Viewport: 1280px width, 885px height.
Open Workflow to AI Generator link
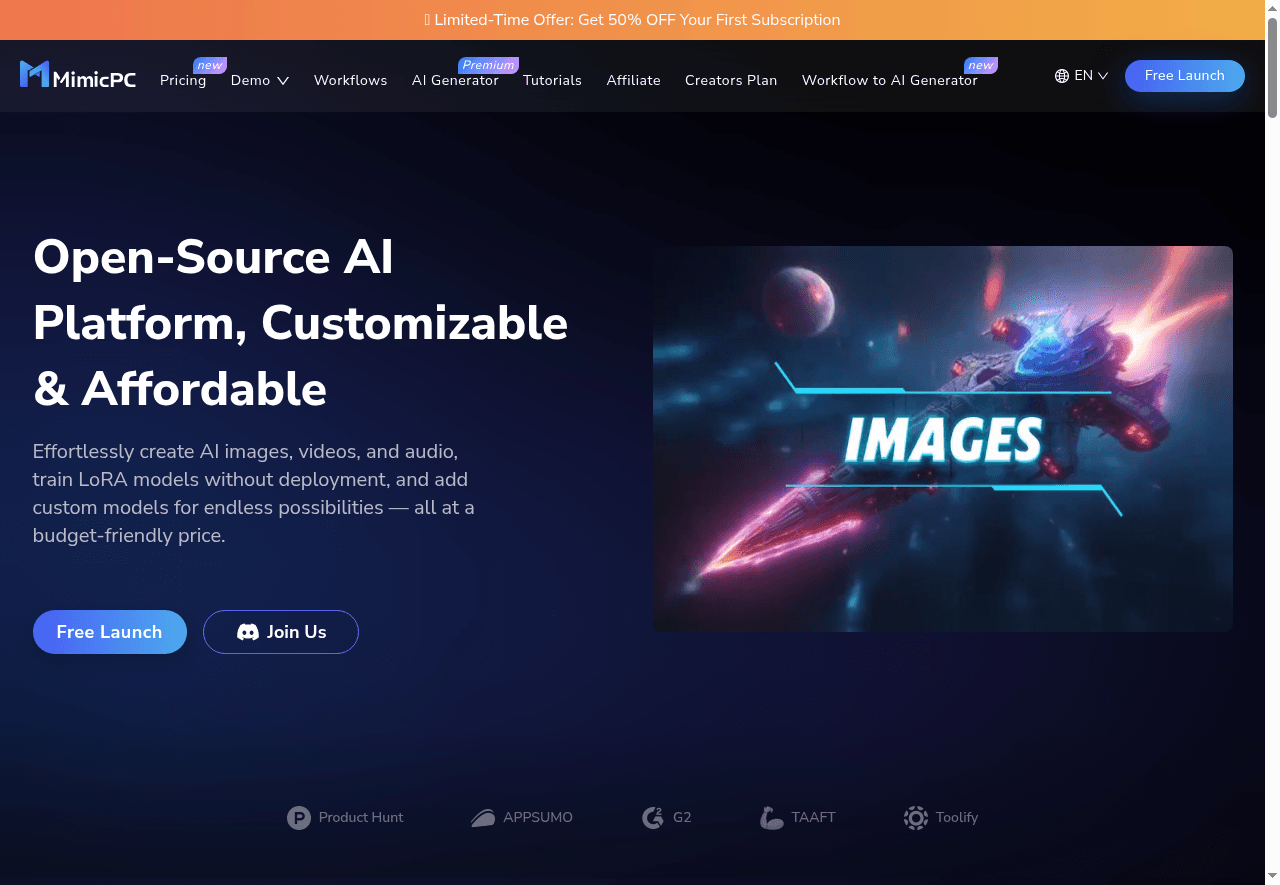pyautogui.click(x=889, y=80)
